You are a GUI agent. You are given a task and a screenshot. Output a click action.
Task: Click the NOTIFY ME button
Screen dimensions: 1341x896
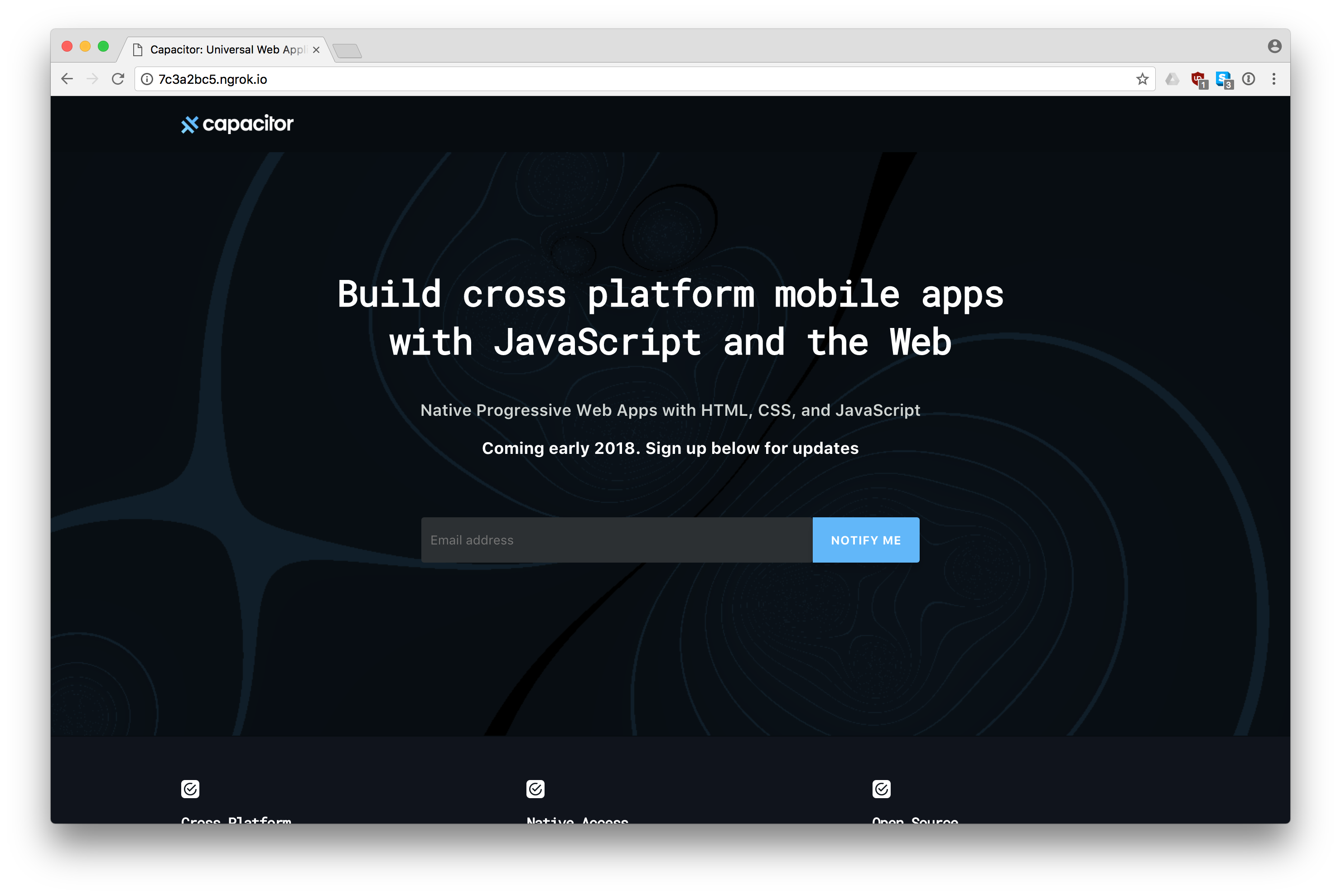866,540
